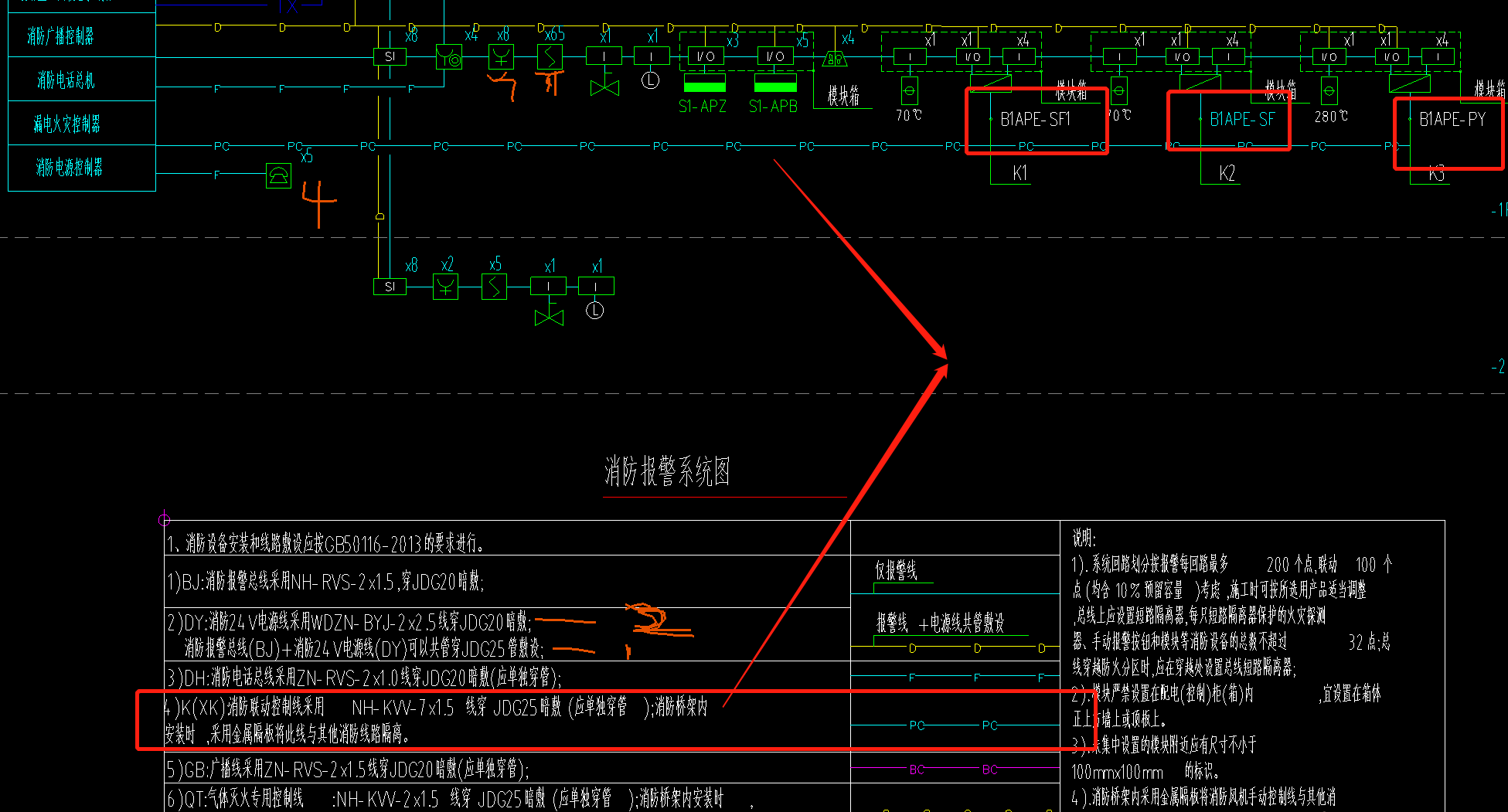The height and width of the screenshot is (812, 1508).
Task: Click the drawing title 消防报警系统图
Action: coord(667,471)
